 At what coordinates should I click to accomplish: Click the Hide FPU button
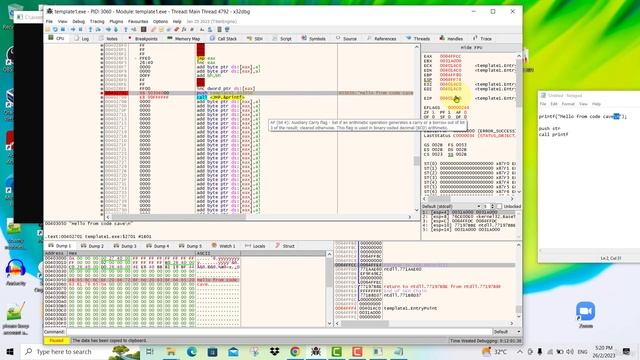pyautogui.click(x=471, y=48)
